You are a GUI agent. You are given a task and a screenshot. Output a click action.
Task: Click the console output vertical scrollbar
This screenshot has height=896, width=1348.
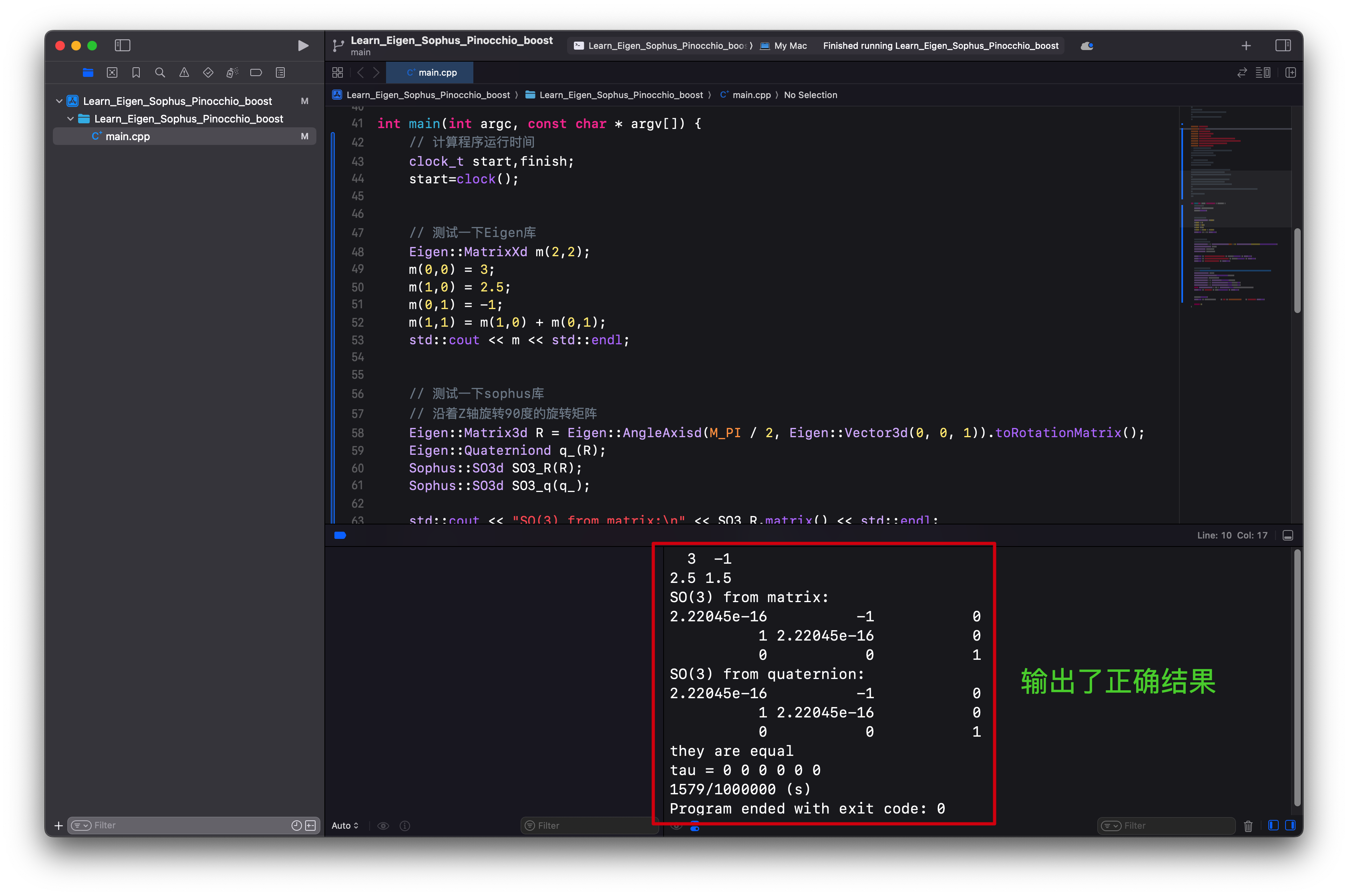(x=1297, y=677)
